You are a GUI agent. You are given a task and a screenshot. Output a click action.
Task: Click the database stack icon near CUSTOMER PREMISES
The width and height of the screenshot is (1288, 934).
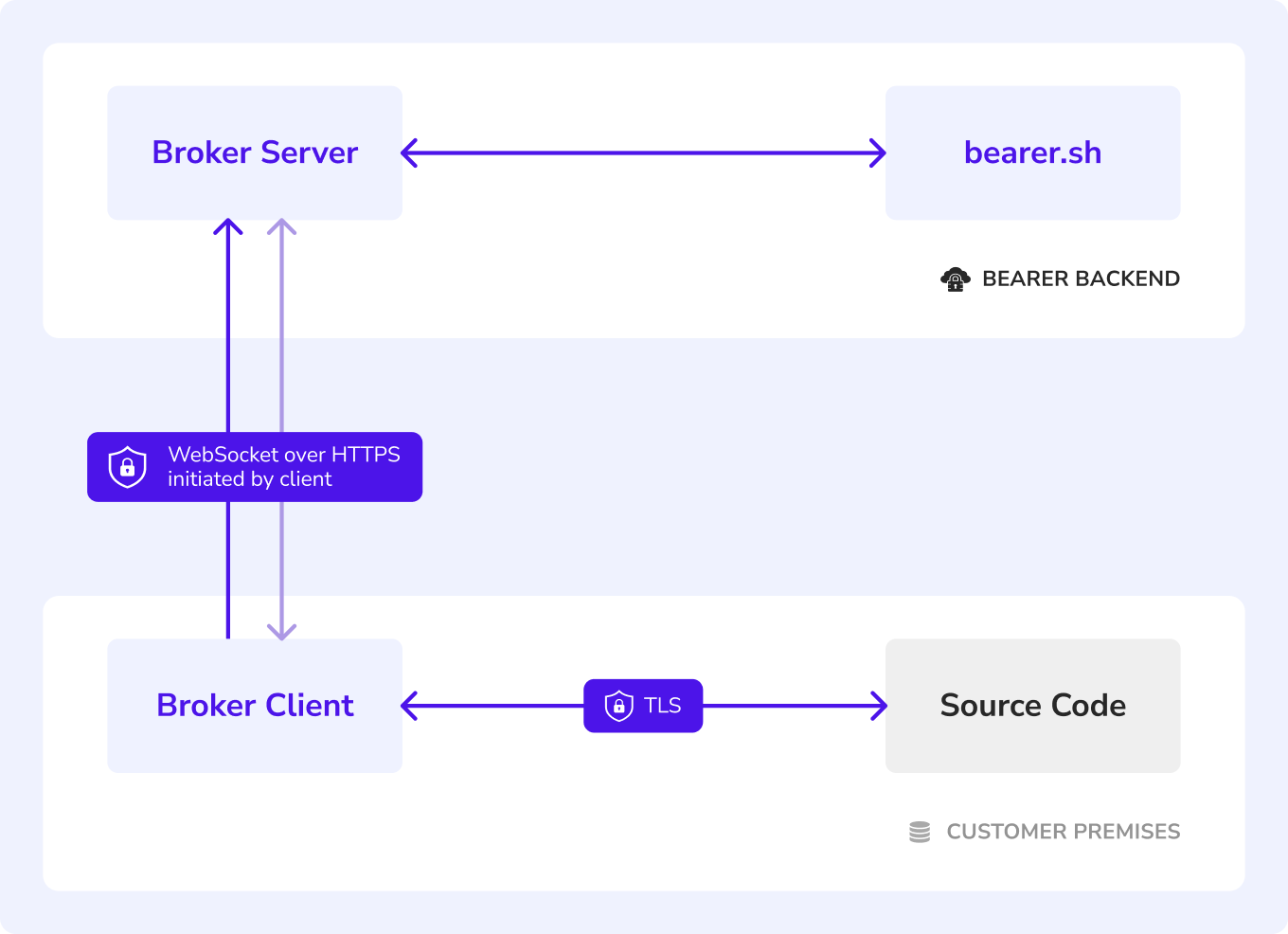tap(920, 832)
